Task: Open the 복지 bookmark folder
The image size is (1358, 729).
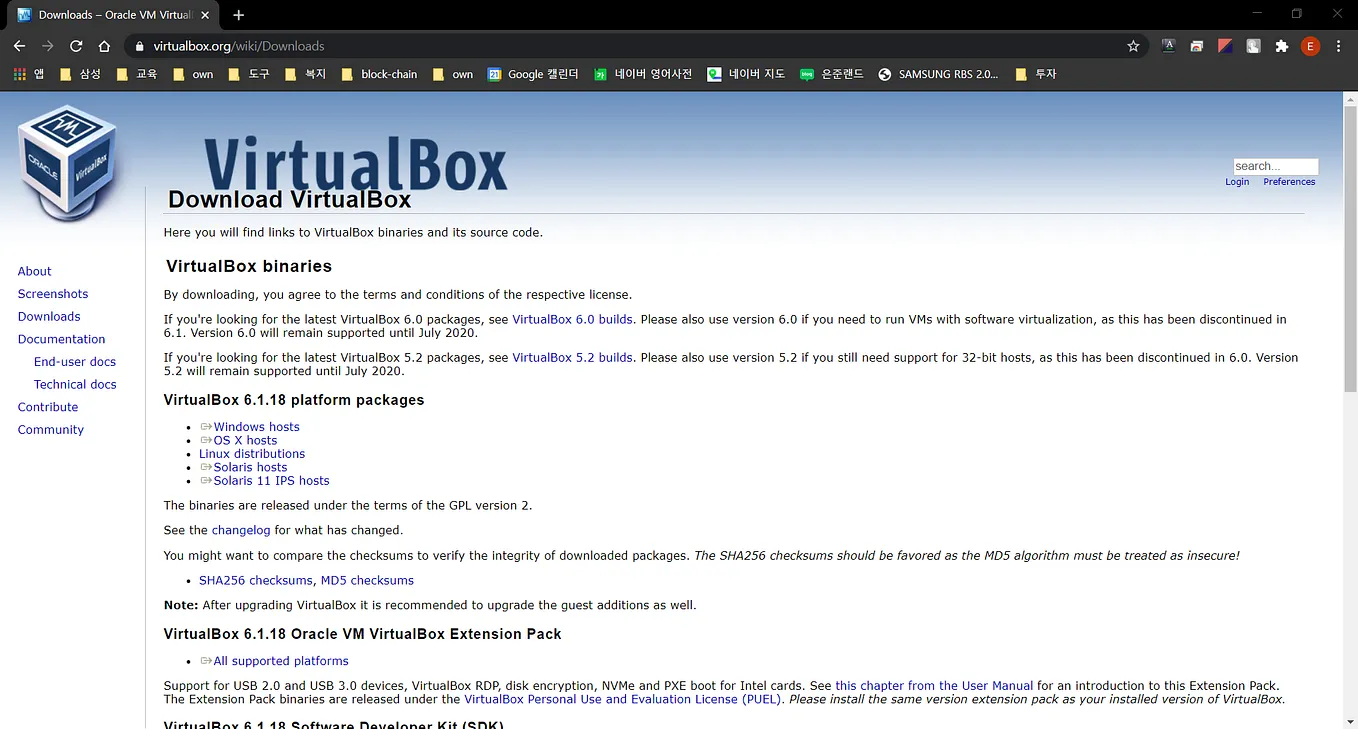Action: (305, 74)
